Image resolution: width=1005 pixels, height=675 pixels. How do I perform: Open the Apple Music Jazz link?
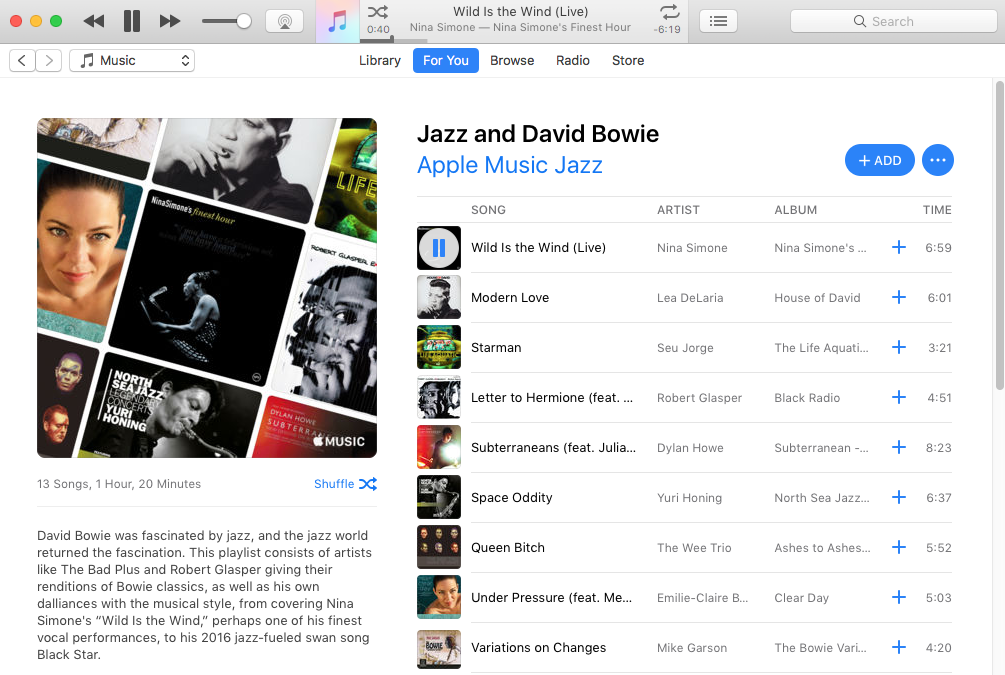click(509, 165)
